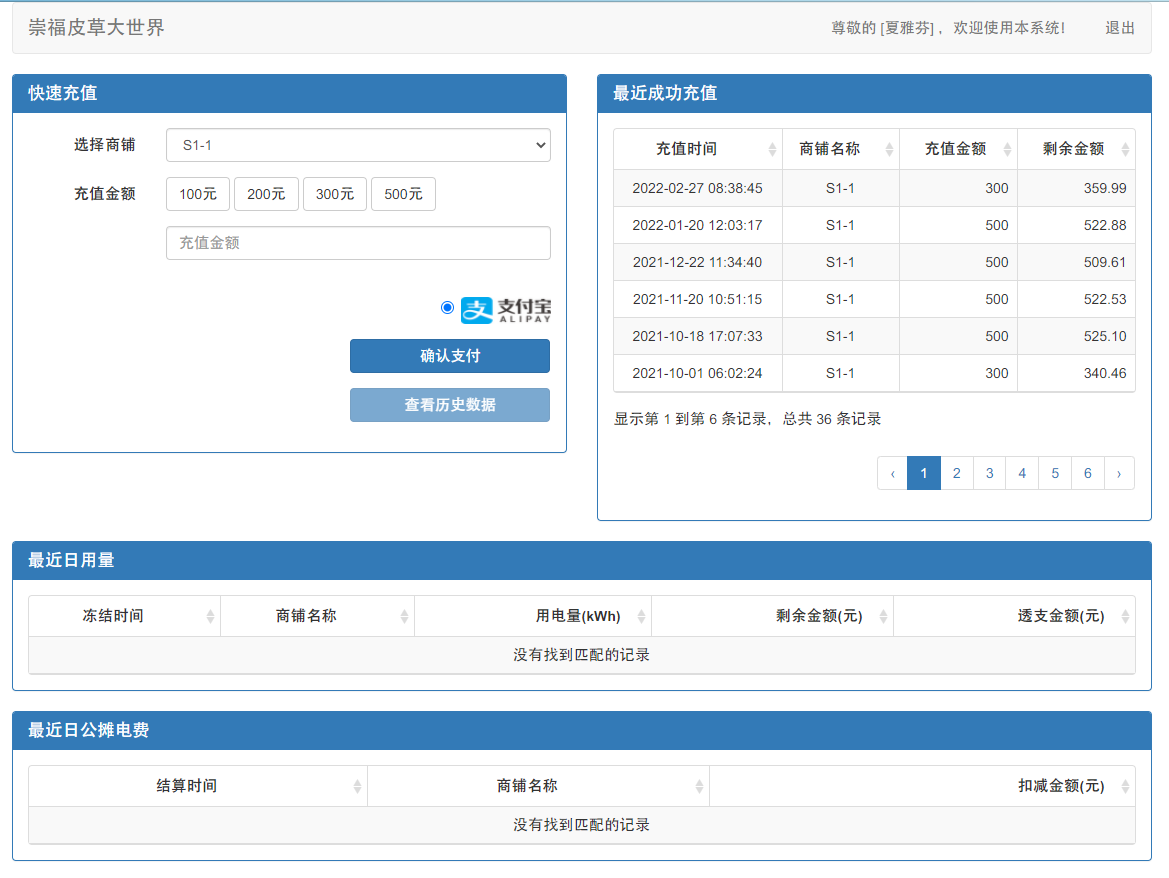Click the 确认支付 confirm payment button
This screenshot has height=878, width=1169.
(x=449, y=356)
